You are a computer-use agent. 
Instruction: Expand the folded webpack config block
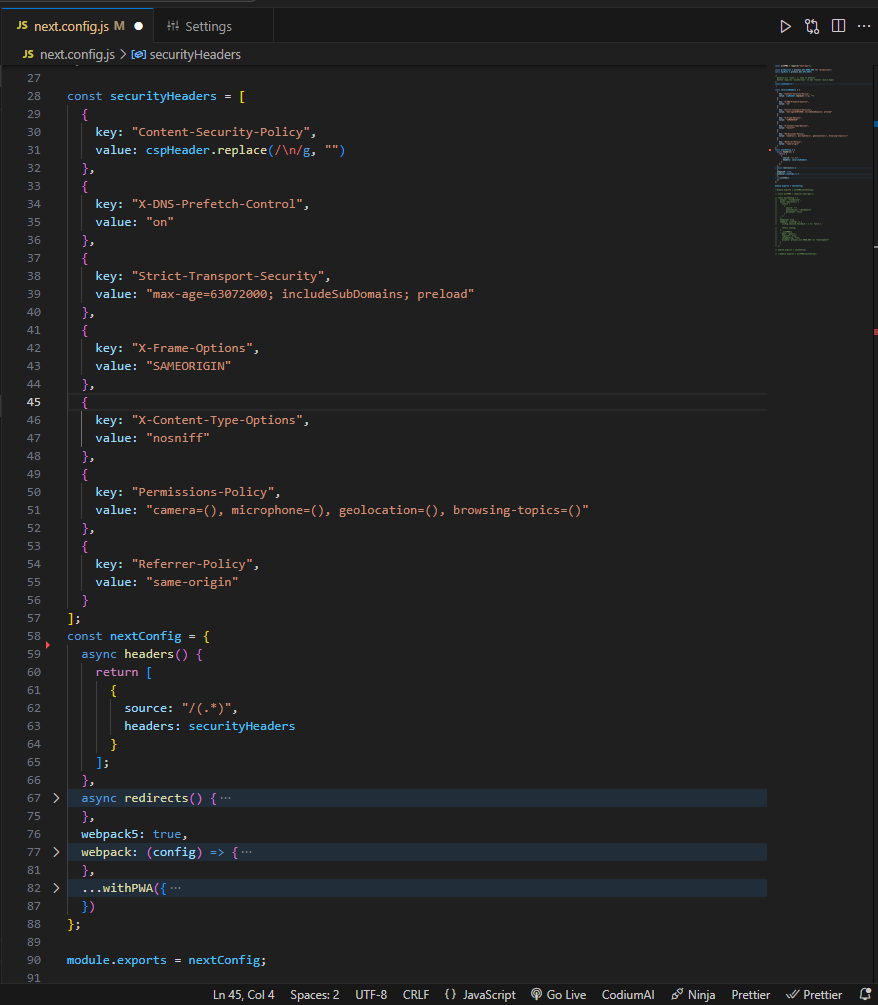click(56, 852)
